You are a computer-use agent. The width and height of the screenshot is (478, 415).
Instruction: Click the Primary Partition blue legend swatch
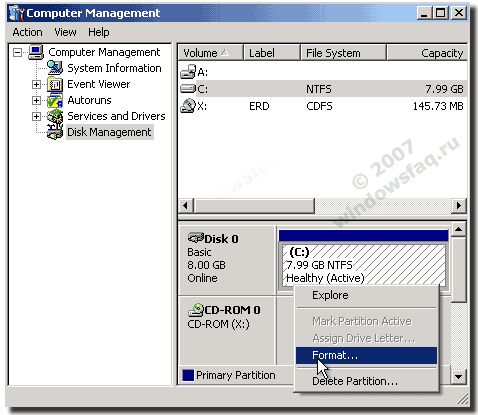click(x=188, y=375)
